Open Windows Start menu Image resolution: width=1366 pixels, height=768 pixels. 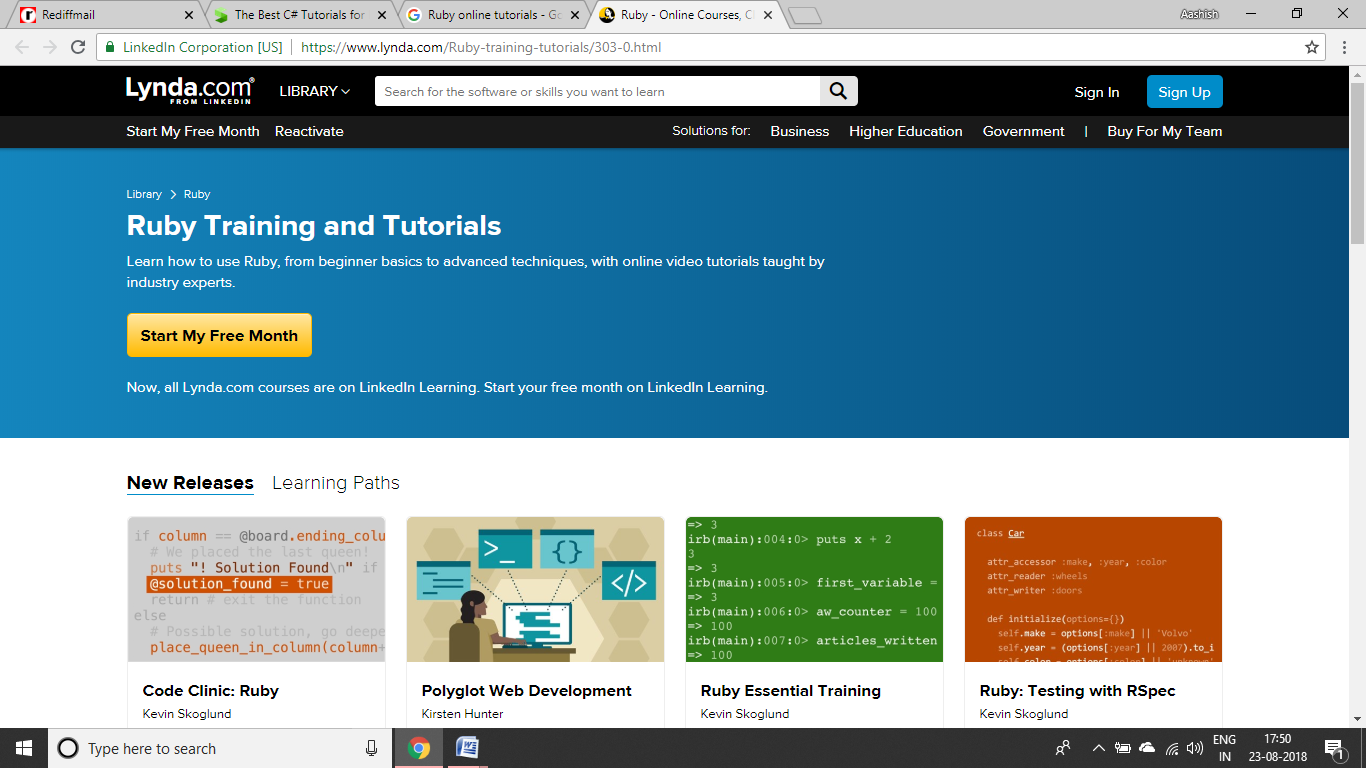click(x=24, y=748)
